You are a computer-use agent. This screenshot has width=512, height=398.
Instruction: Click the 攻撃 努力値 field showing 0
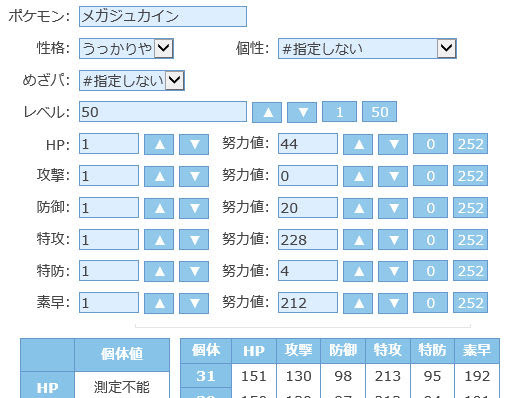tap(308, 176)
